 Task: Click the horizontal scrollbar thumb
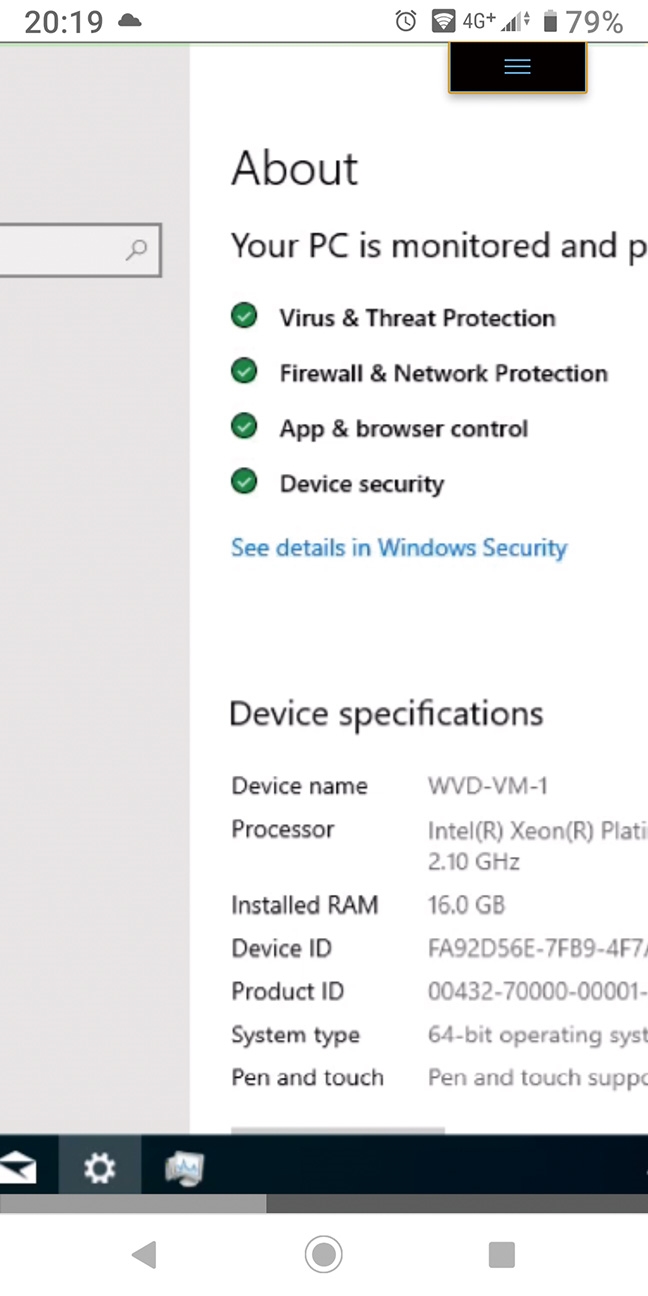(x=133, y=1204)
